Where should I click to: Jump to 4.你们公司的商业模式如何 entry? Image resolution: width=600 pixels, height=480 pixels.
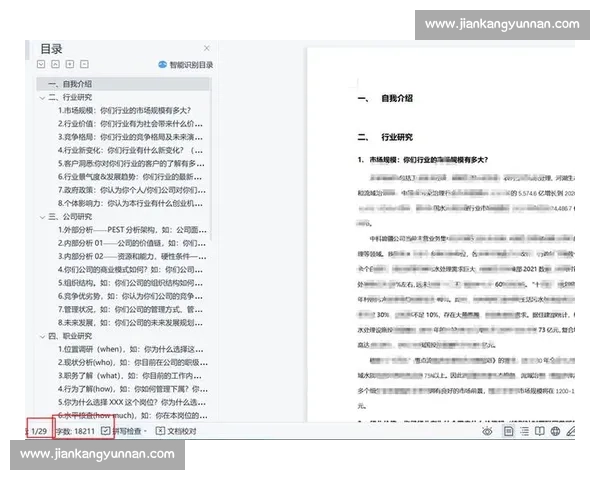pyautogui.click(x=130, y=270)
